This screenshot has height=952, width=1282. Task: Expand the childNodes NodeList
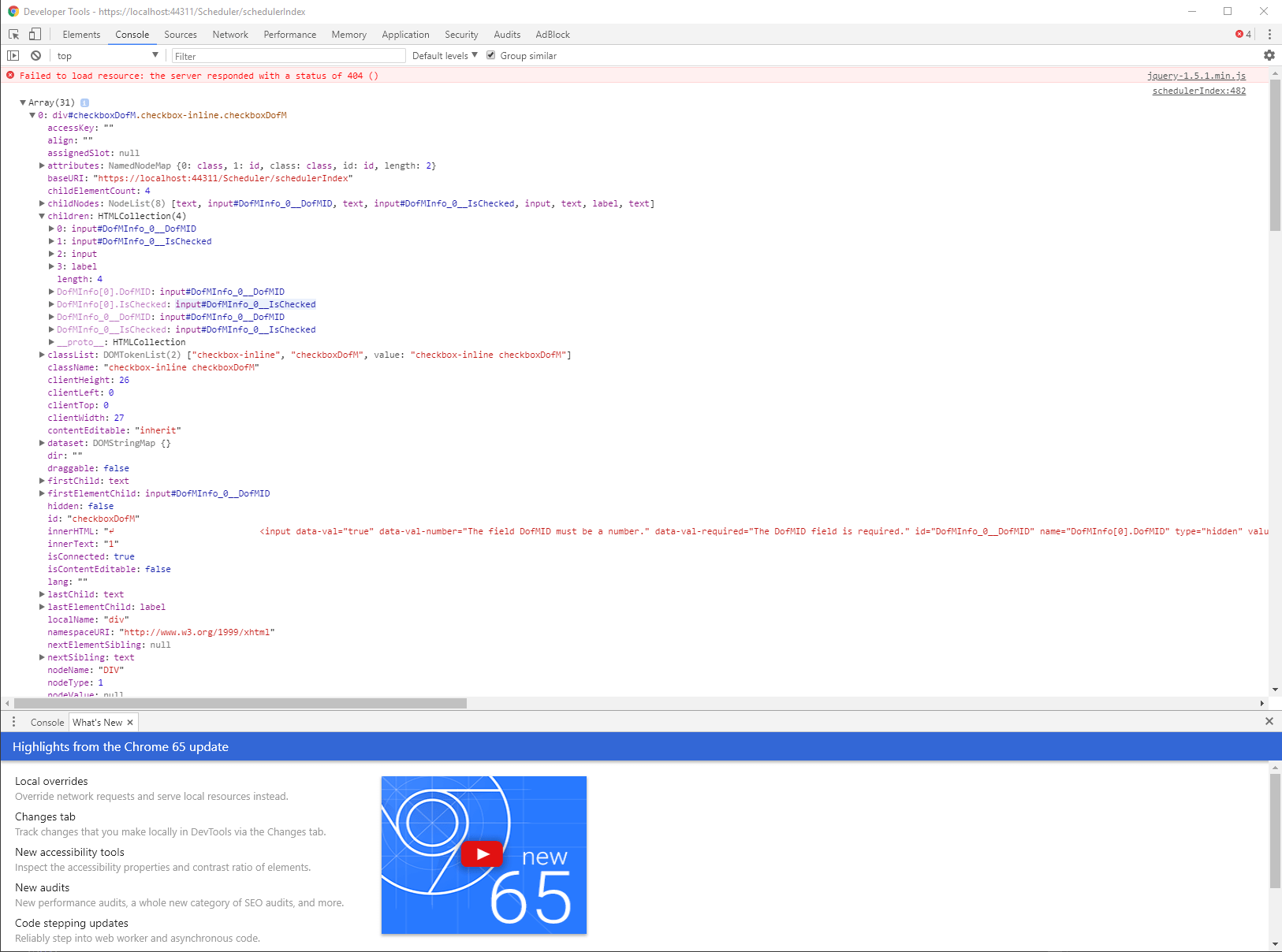42,203
